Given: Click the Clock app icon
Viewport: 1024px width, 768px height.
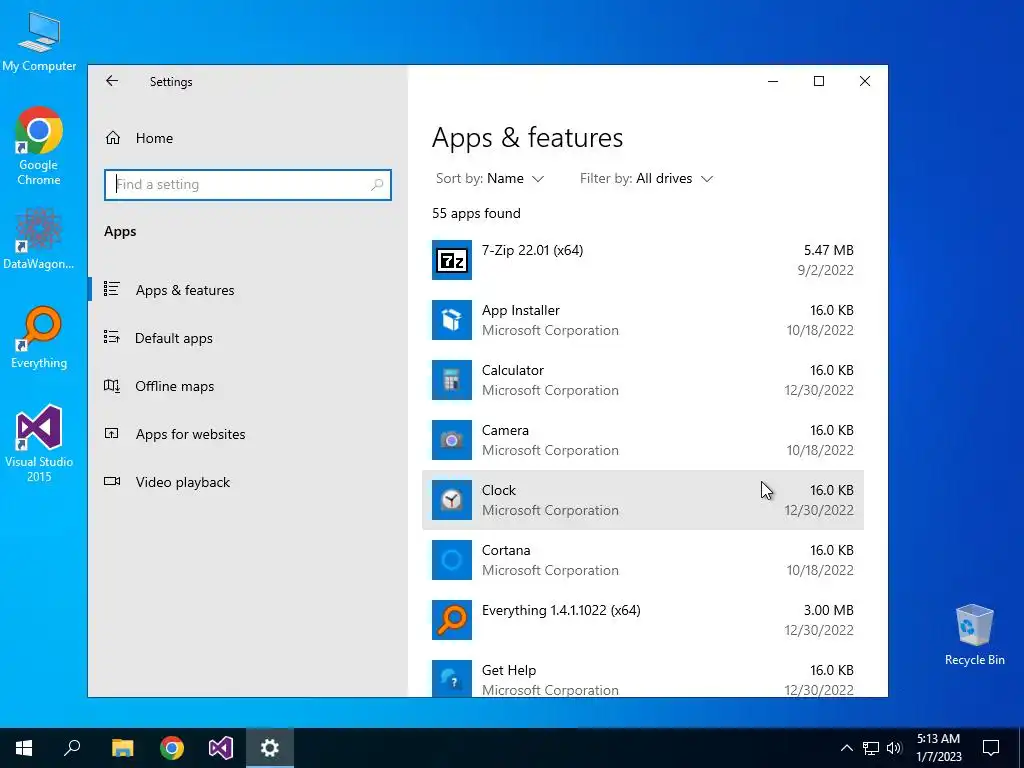Looking at the screenshot, I should (451, 500).
